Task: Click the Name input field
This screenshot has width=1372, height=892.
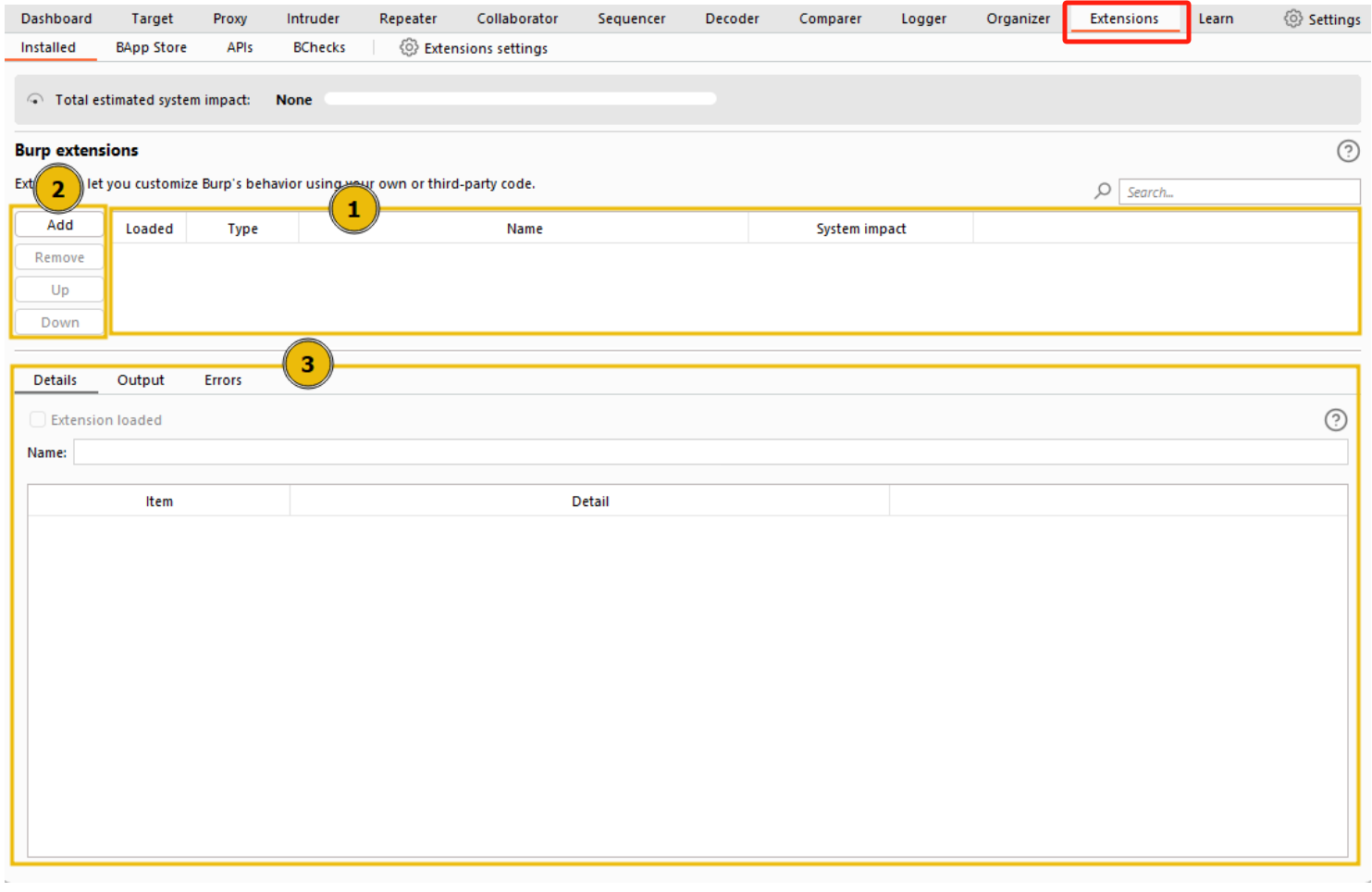Action: (710, 452)
